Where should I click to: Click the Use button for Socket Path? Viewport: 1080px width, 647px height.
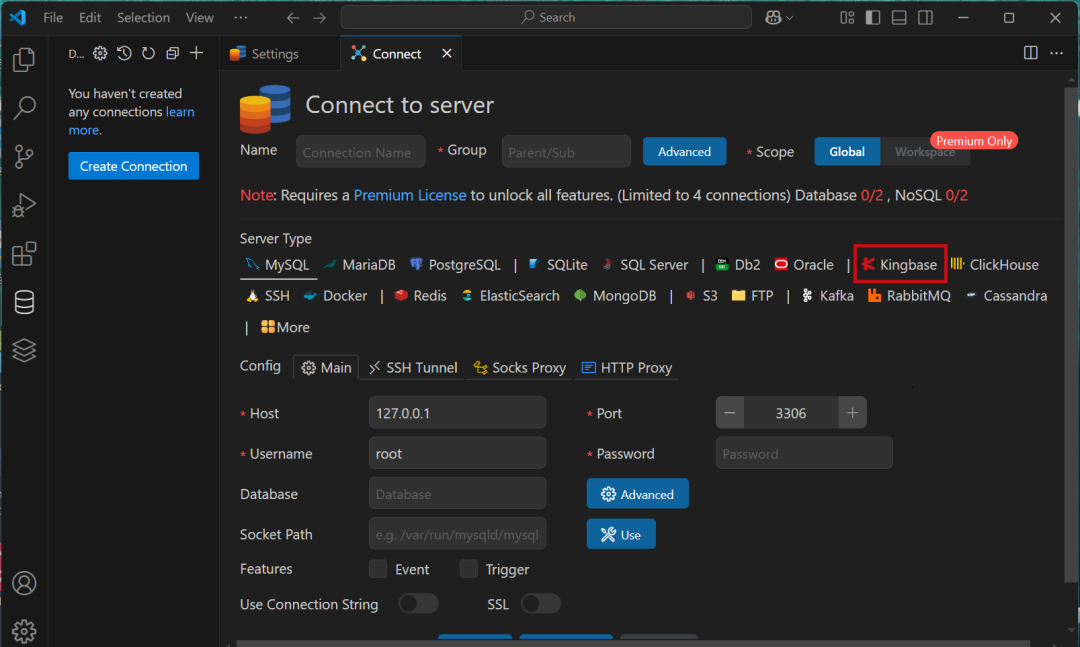coord(621,535)
